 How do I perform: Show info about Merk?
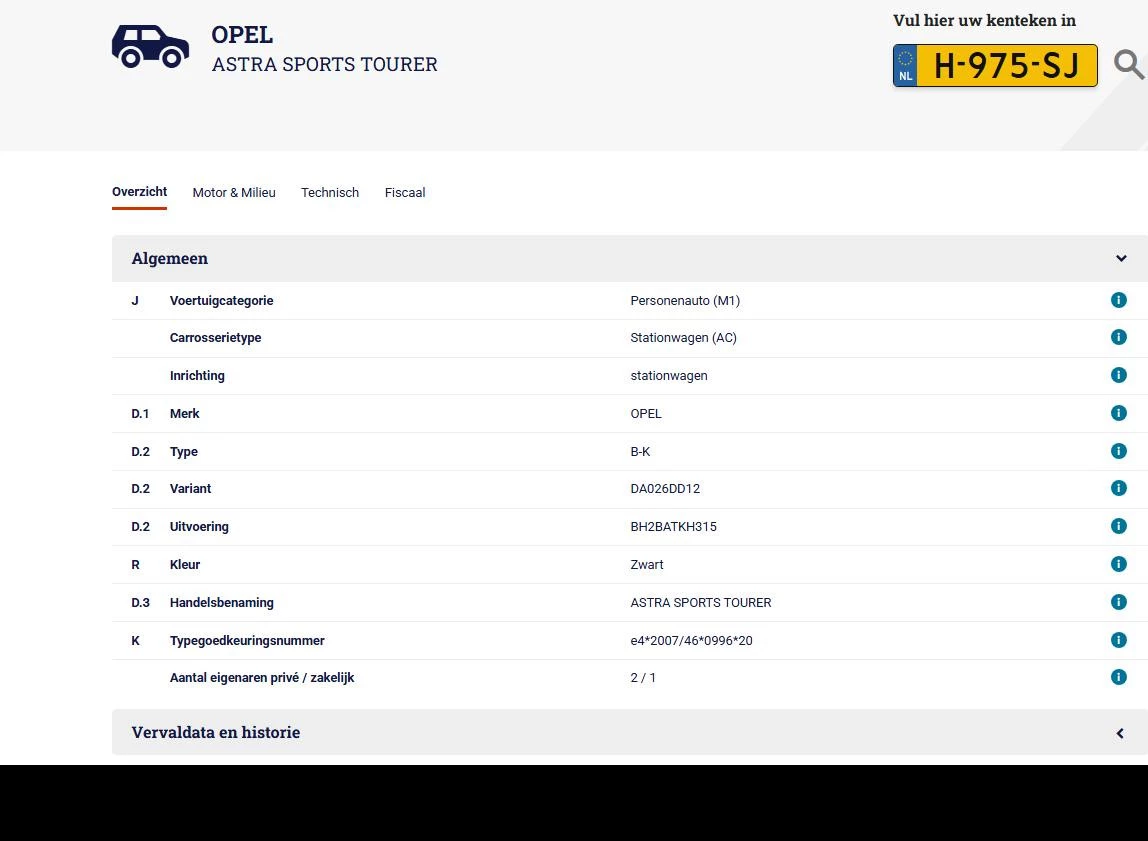coord(1119,413)
